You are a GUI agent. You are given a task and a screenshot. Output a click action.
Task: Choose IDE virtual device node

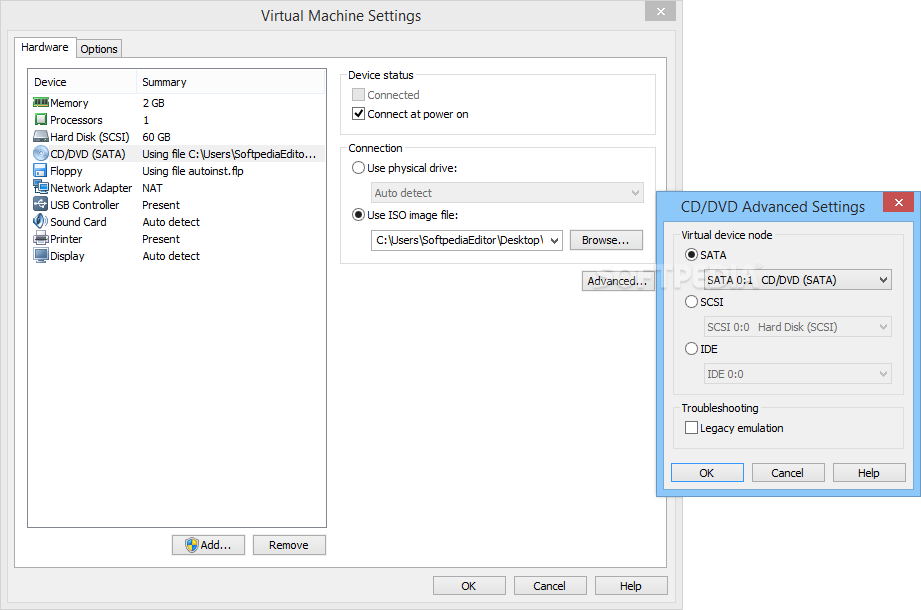(691, 349)
